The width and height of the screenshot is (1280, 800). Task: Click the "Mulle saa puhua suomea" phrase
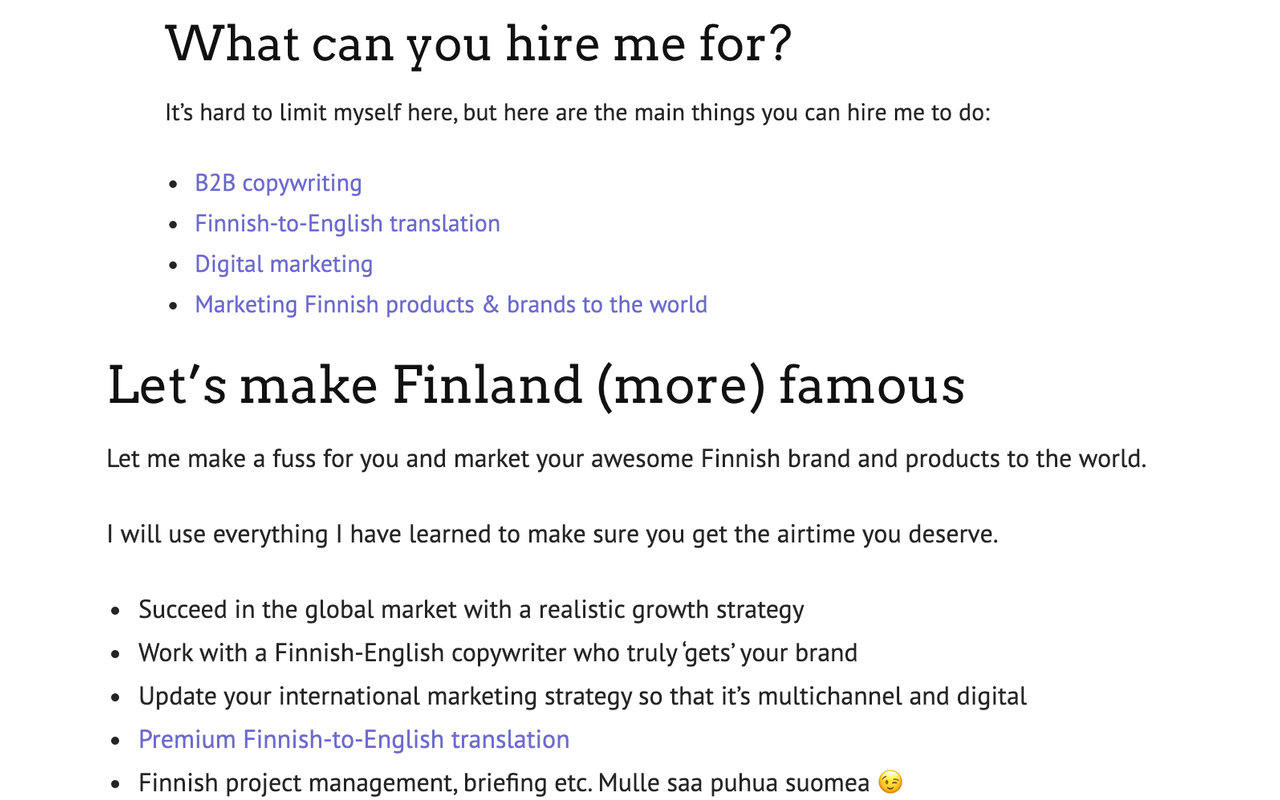734,783
